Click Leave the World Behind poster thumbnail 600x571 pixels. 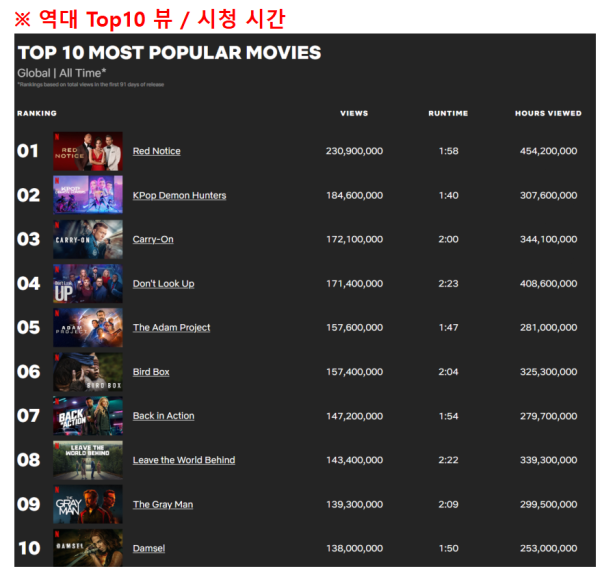(x=88, y=460)
